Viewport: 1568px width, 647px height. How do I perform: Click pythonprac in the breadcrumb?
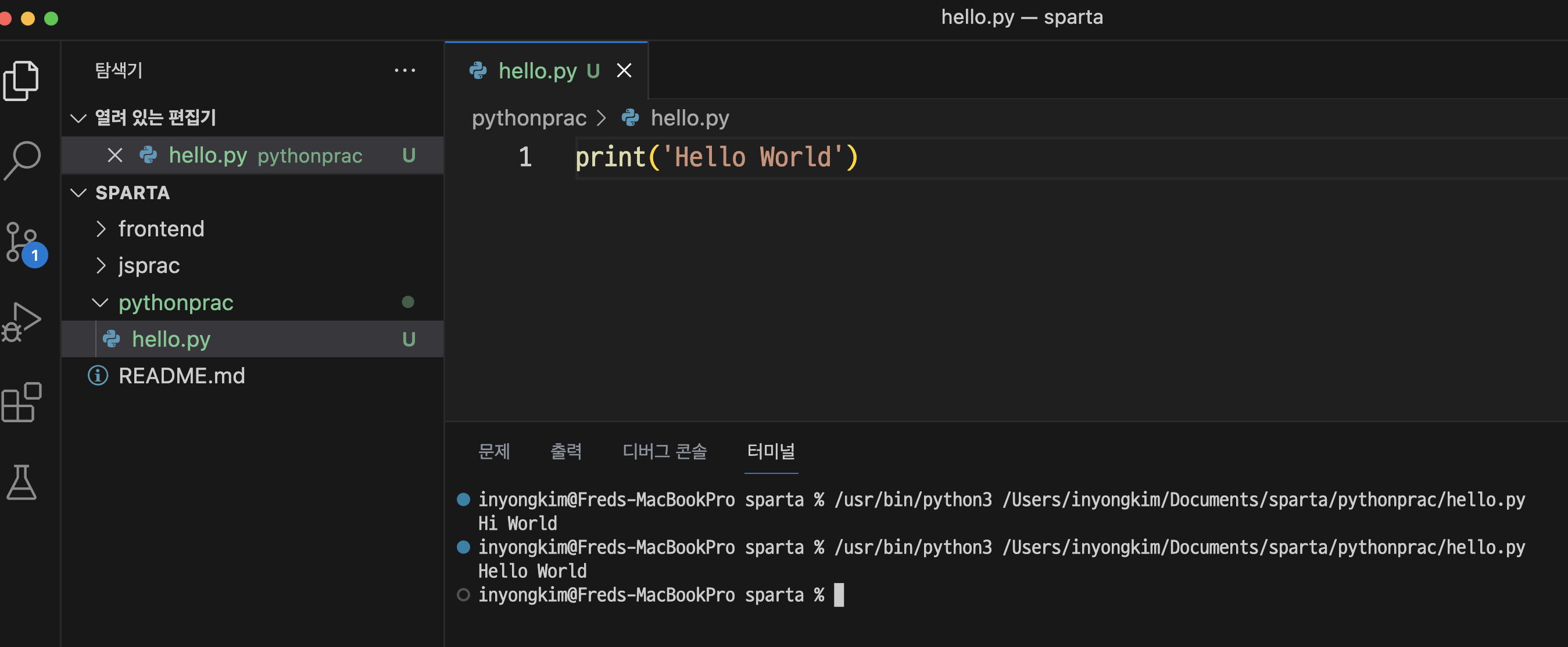529,118
